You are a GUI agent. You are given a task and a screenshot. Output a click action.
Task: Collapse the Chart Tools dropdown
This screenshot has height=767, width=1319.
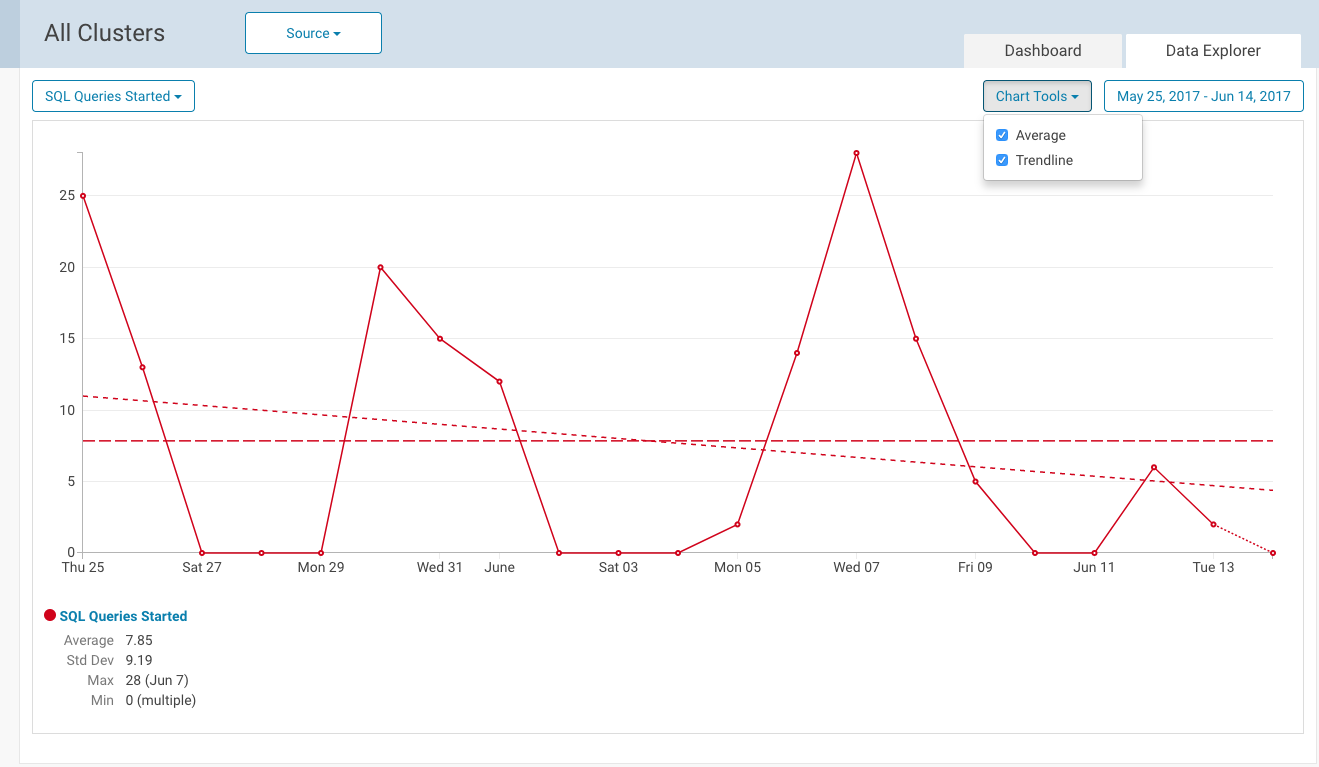pyautogui.click(x=1037, y=96)
